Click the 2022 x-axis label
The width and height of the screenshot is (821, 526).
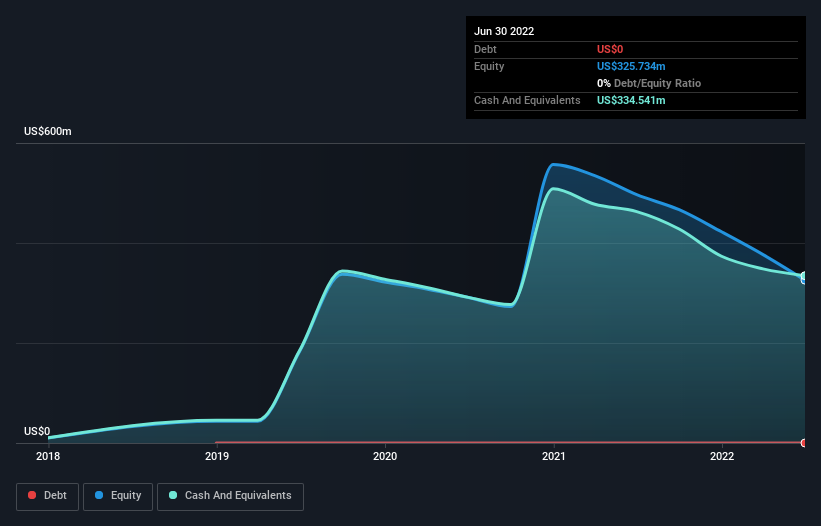(x=722, y=456)
